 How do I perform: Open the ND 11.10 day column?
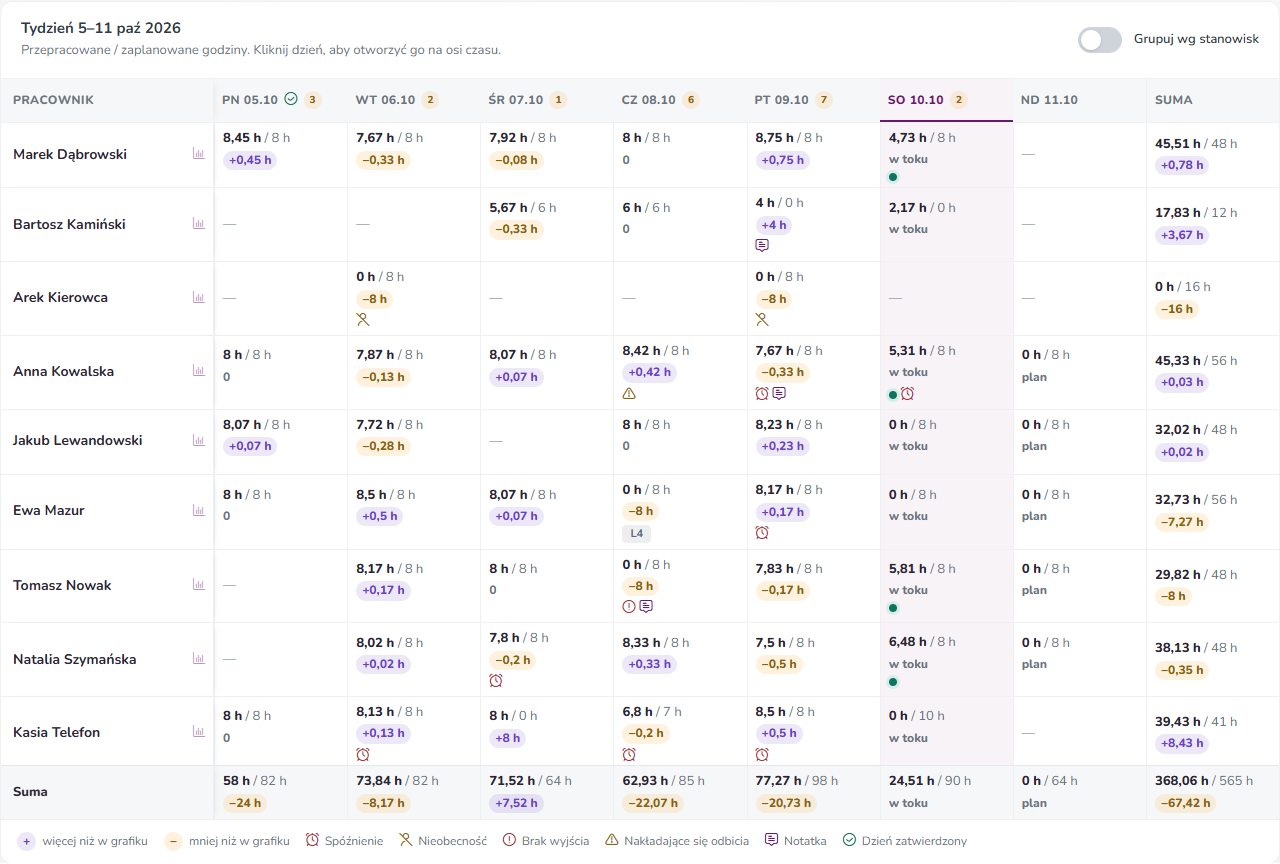pyautogui.click(x=1079, y=100)
